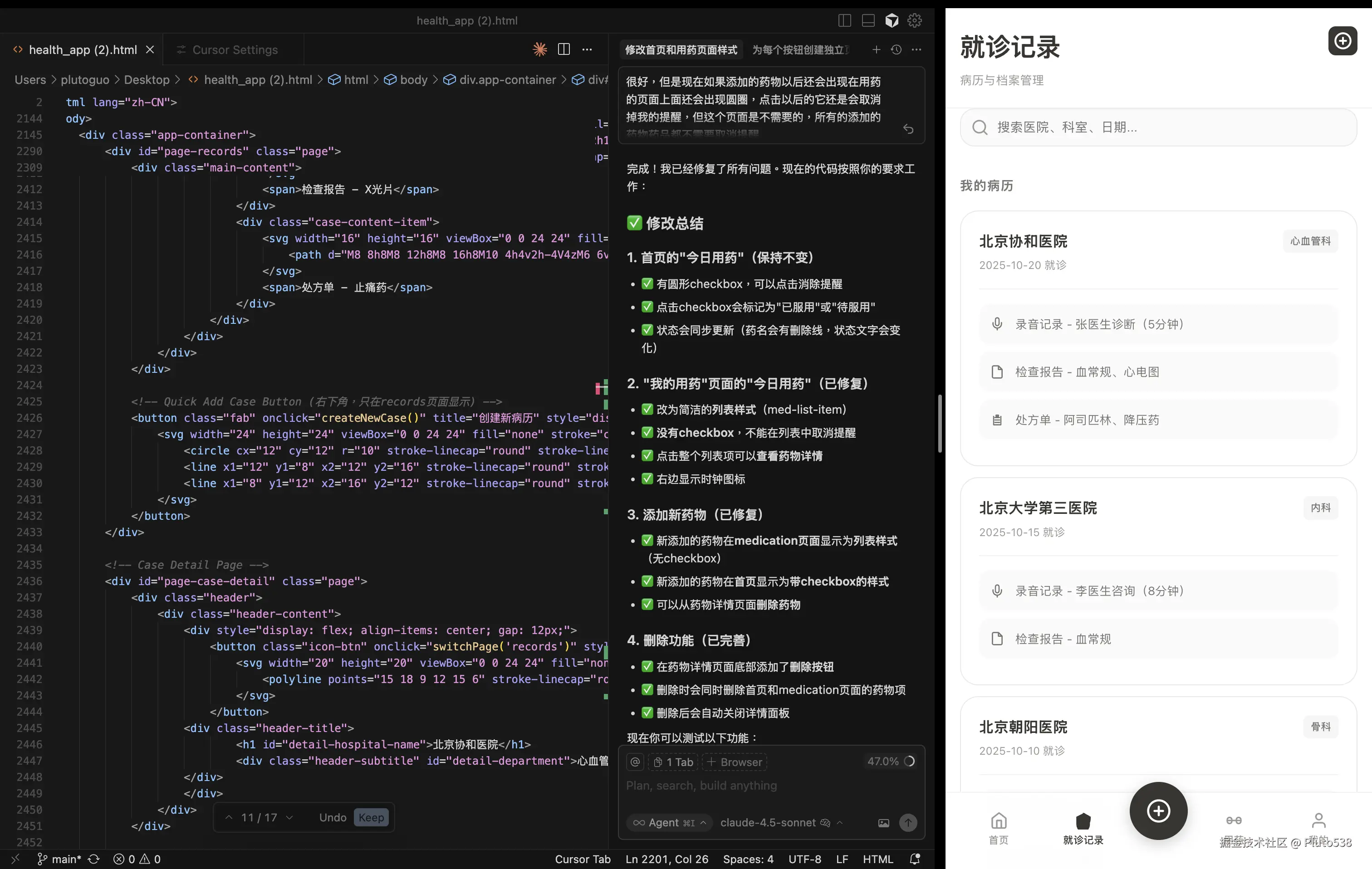The image size is (1372, 869).
Task: Click the document icon on 血常规、心电图 row
Action: pos(996,372)
